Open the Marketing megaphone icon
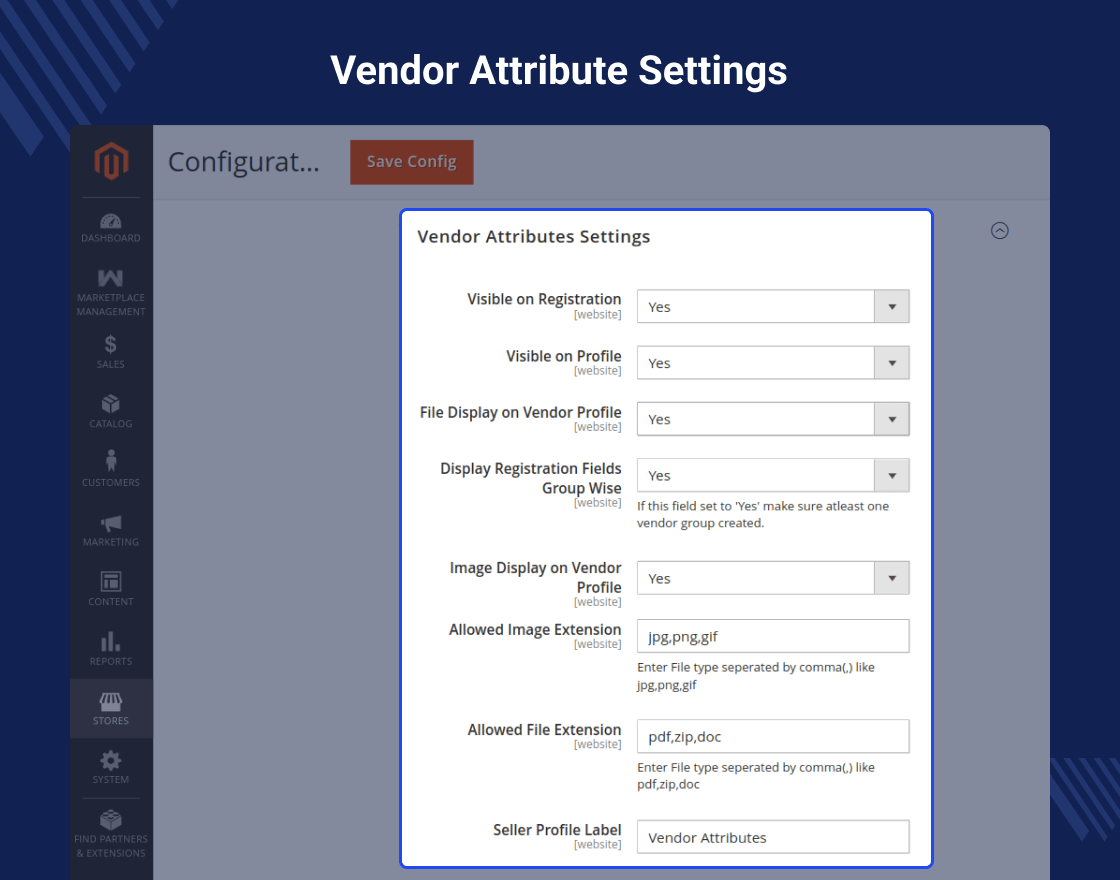This screenshot has height=880, width=1120. pos(111,523)
